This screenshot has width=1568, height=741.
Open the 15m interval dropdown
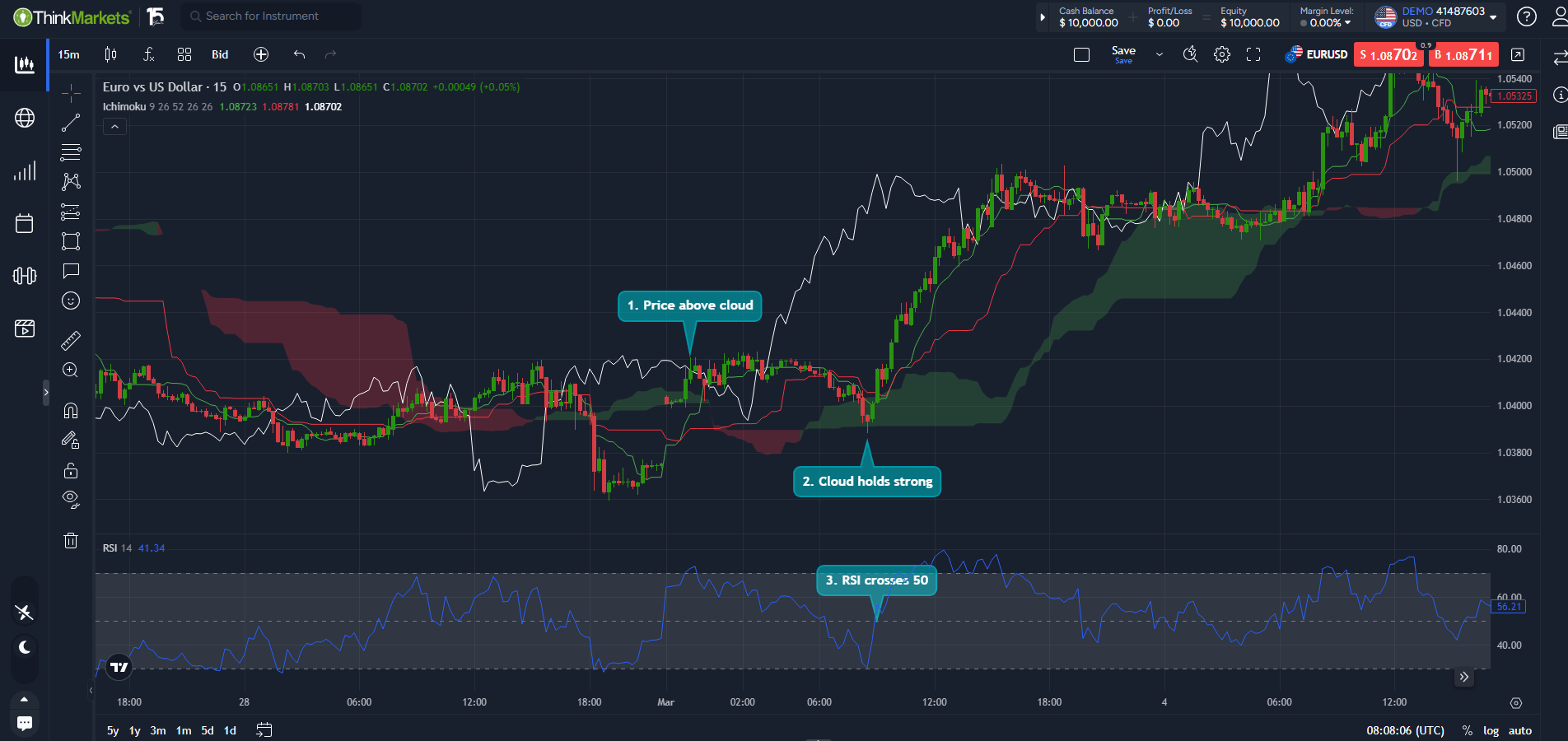[x=68, y=54]
